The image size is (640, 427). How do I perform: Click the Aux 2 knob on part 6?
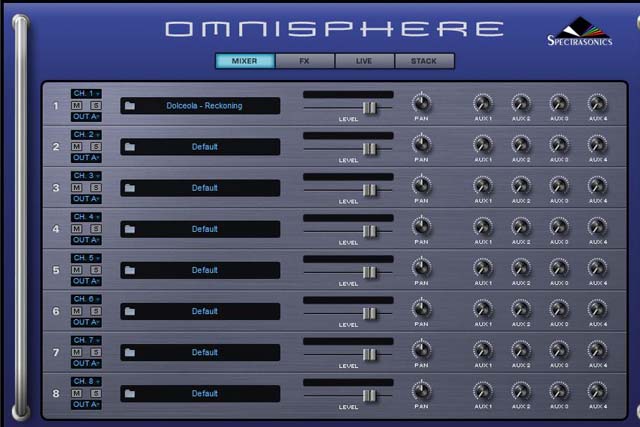point(521,308)
